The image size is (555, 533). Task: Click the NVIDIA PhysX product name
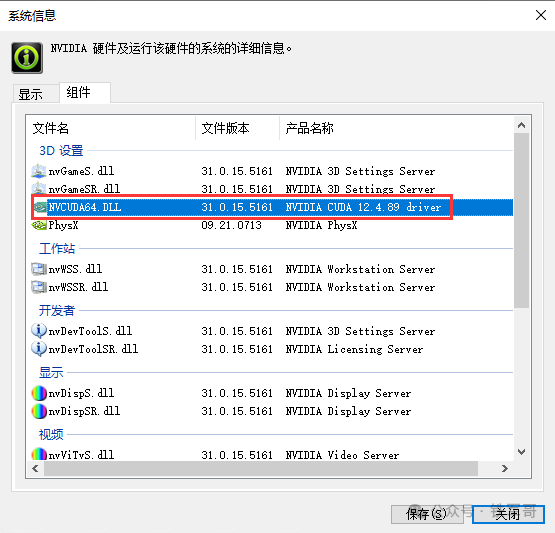[x=322, y=225]
